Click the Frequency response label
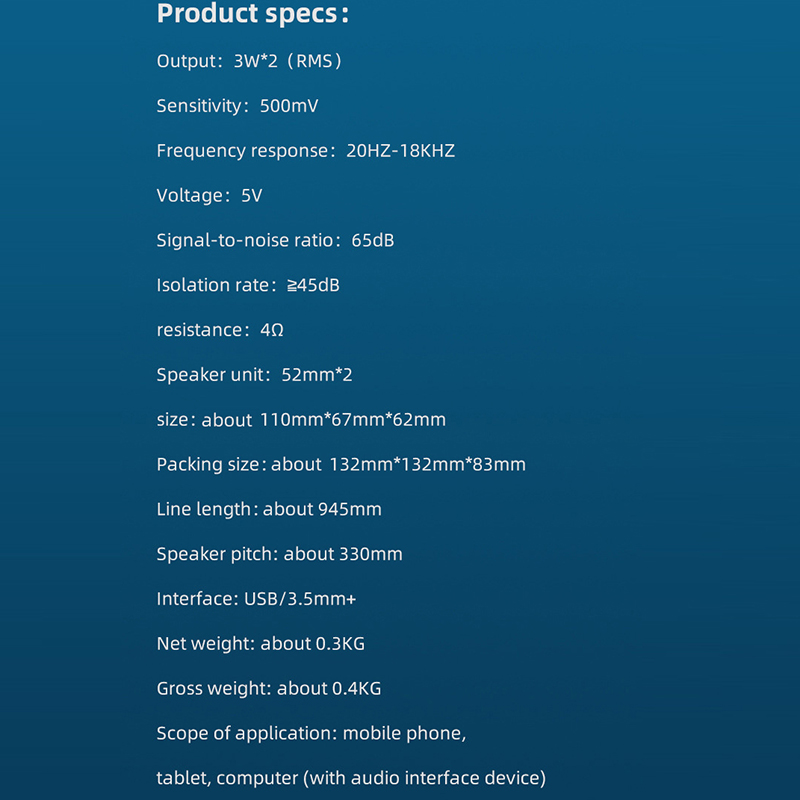Viewport: 800px width, 800px height. 242,151
